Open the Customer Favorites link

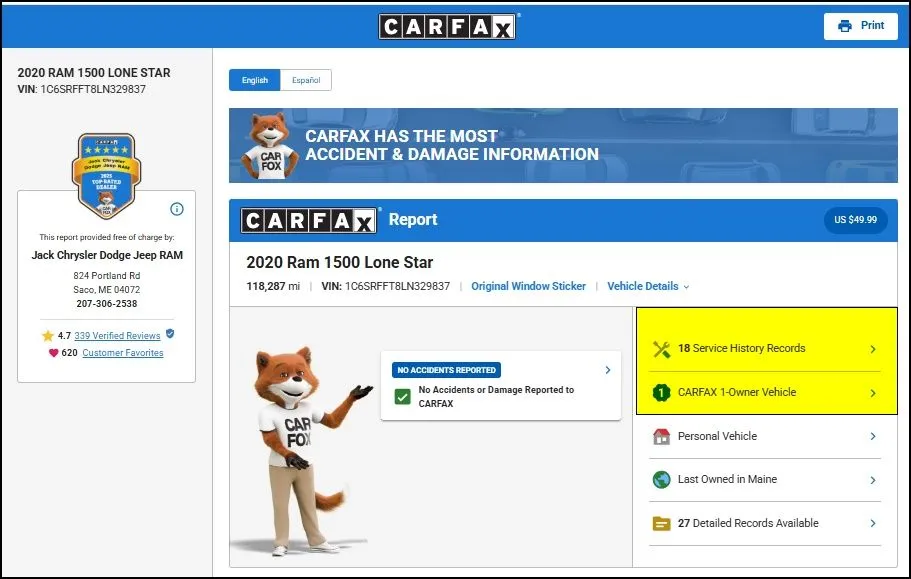(123, 353)
